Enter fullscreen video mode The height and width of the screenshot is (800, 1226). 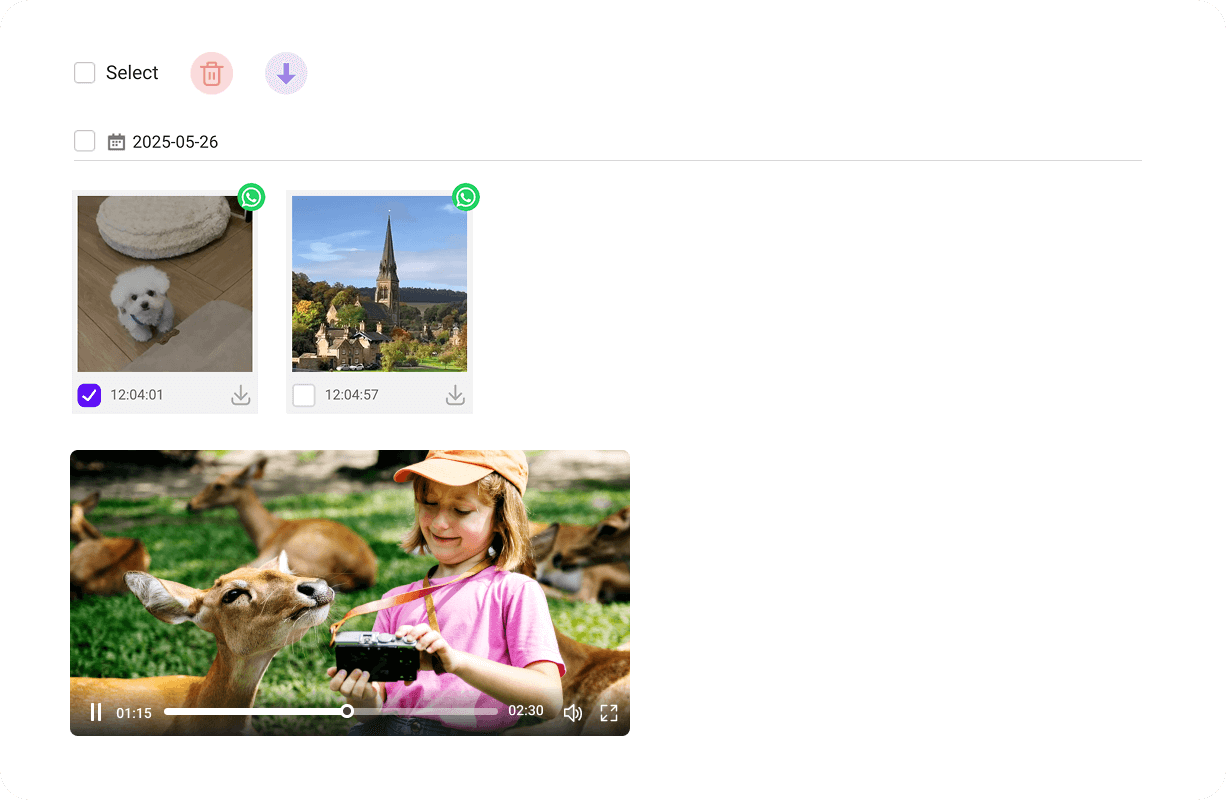click(609, 713)
